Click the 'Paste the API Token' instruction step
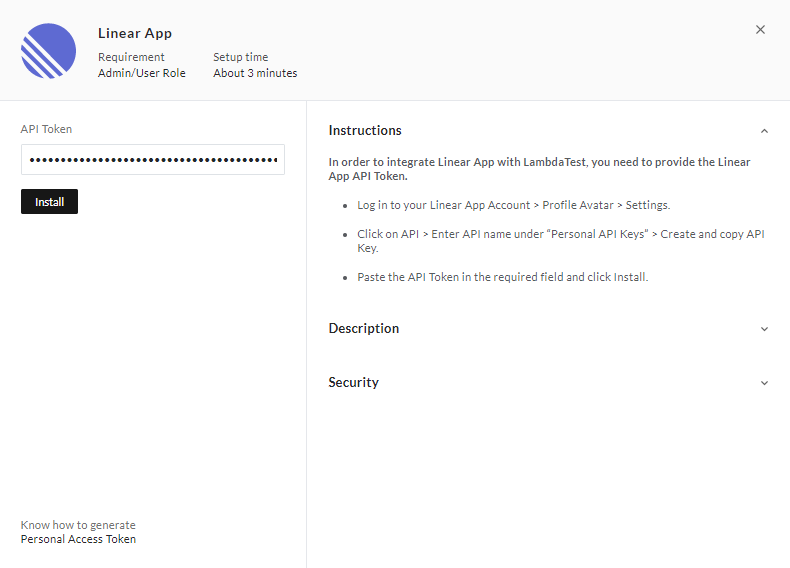Viewport: 790px width, 568px height. [x=502, y=277]
